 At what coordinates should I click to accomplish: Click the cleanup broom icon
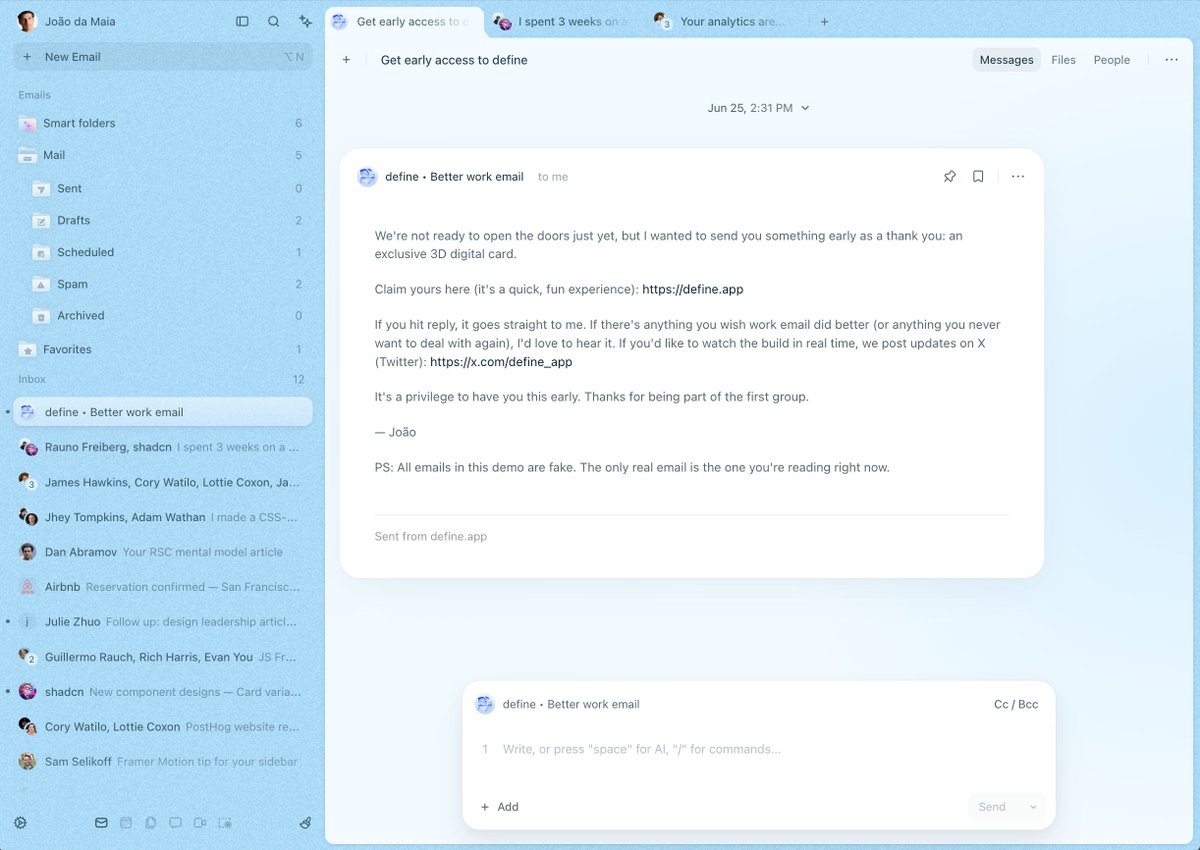[306, 823]
